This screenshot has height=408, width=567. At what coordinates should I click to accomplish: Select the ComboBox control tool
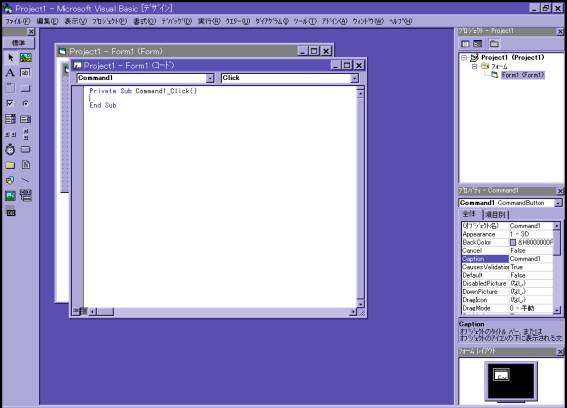coord(10,119)
